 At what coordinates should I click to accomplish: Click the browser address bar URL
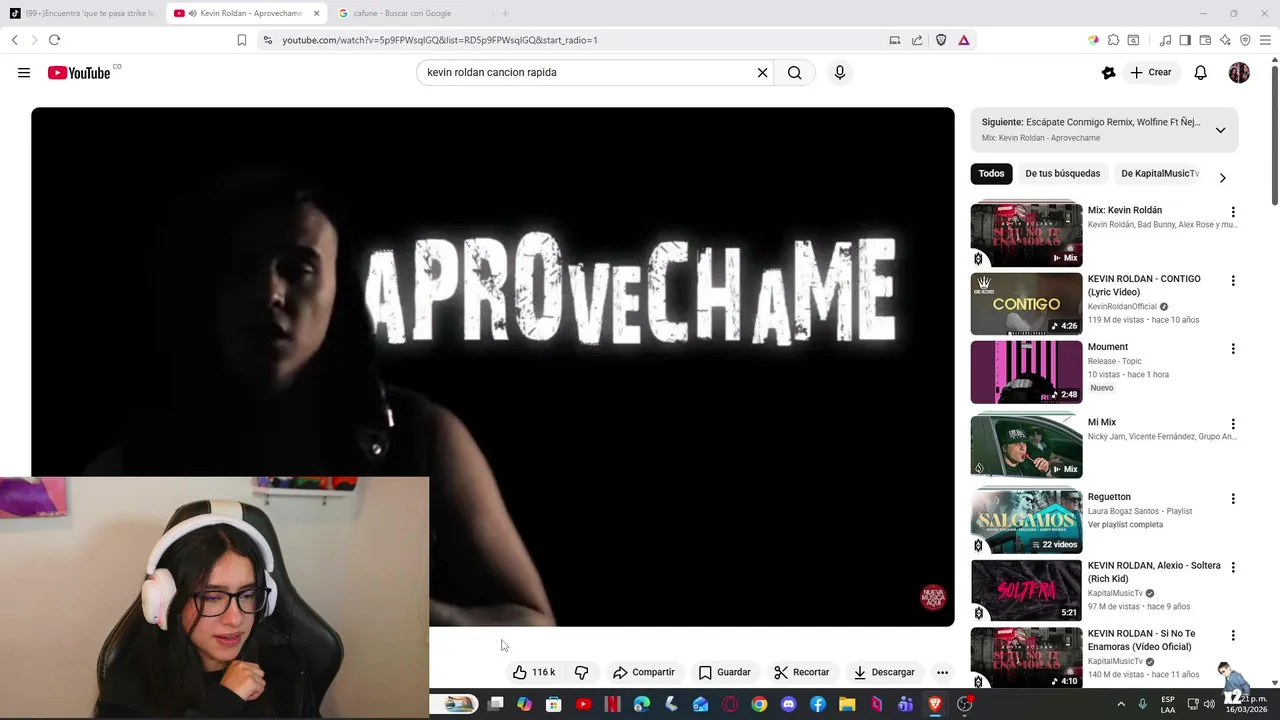click(440, 40)
